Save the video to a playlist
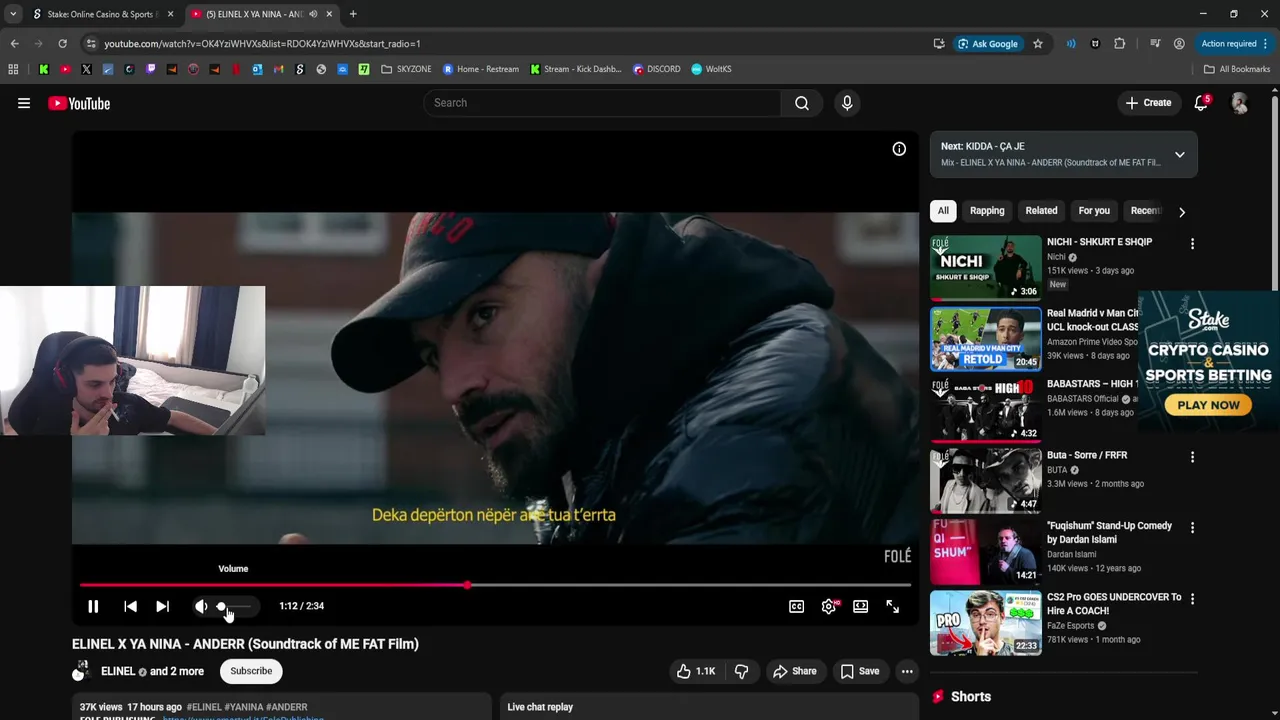This screenshot has width=1280, height=720. [x=860, y=671]
